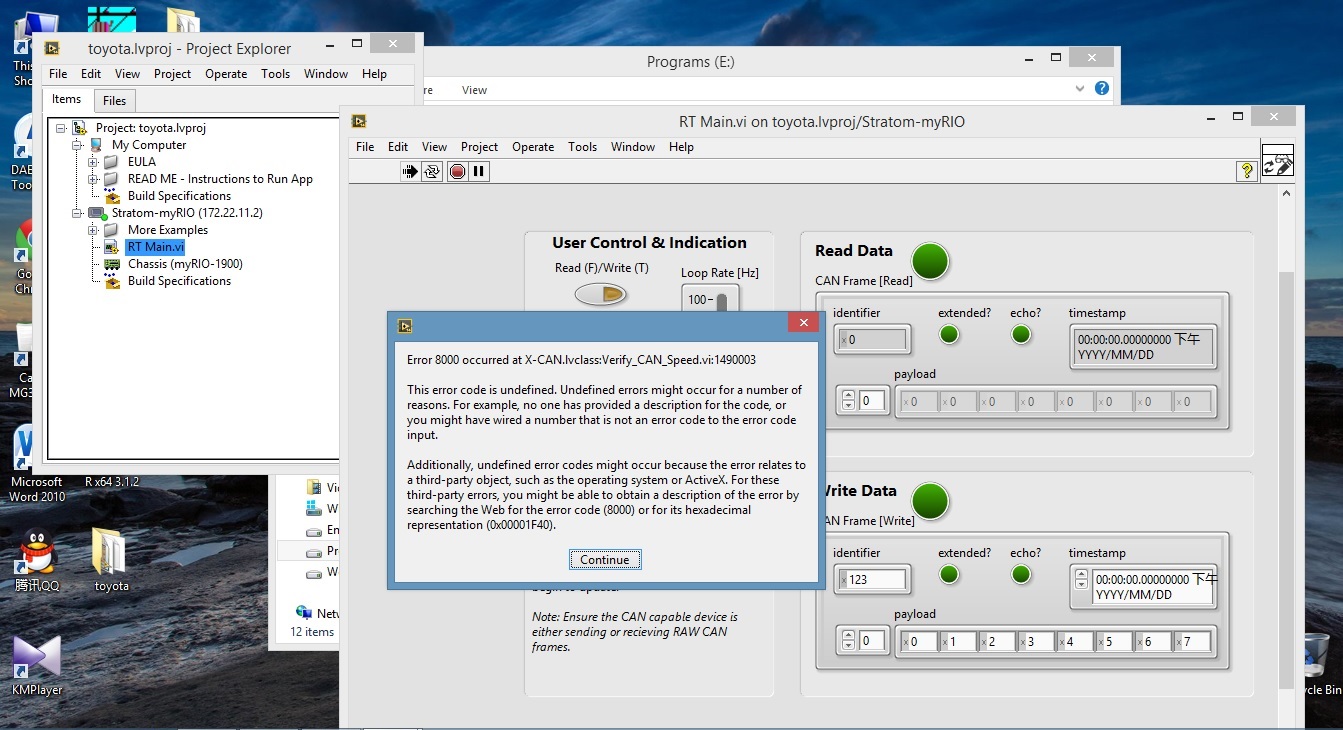Click write payload cell containing 3

coord(1036,641)
